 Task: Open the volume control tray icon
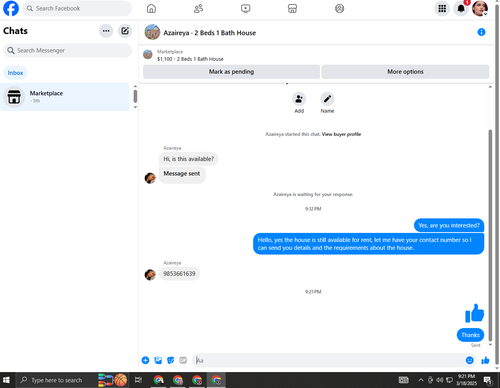coord(440,380)
